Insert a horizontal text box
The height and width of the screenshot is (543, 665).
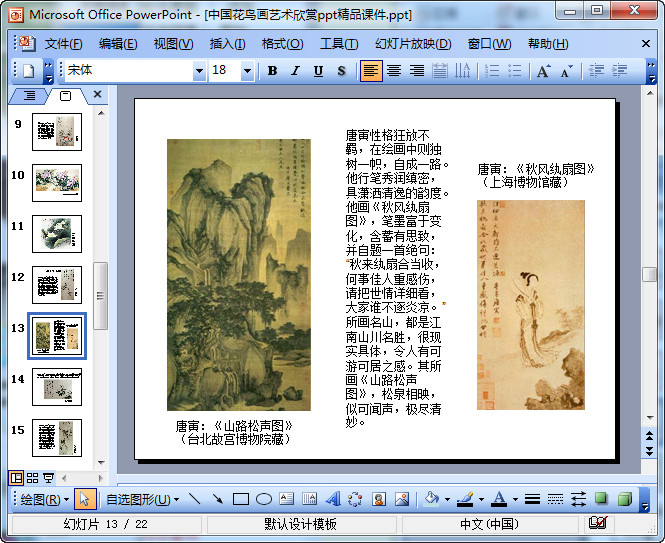click(287, 499)
